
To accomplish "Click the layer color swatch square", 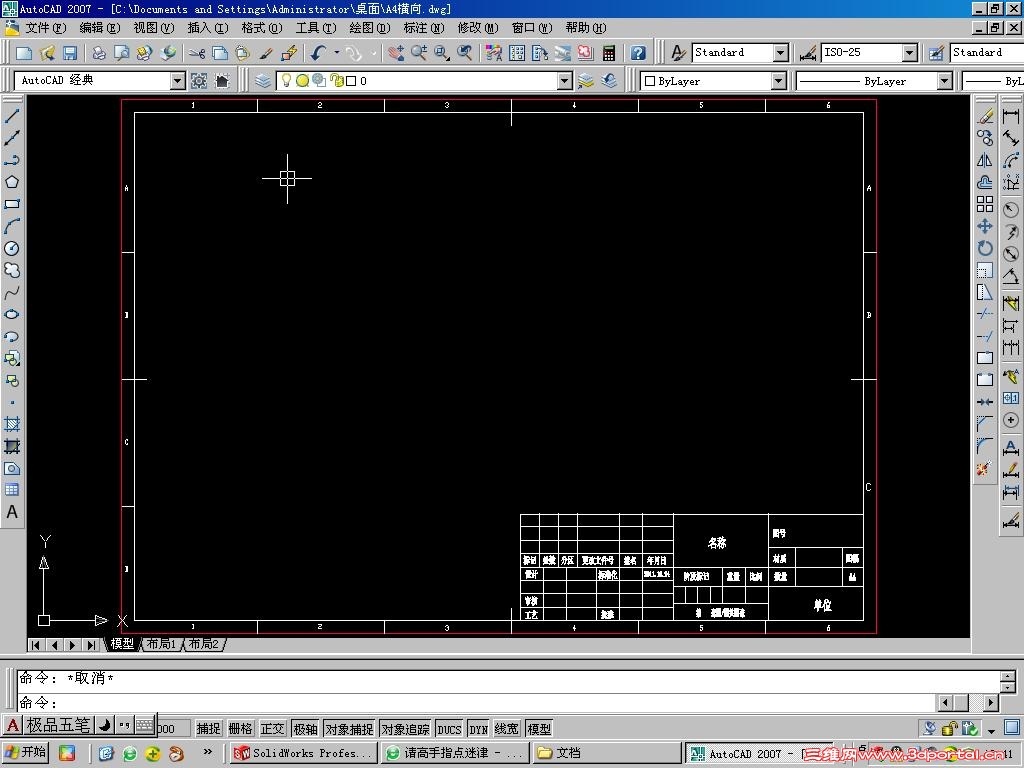I will click(351, 81).
